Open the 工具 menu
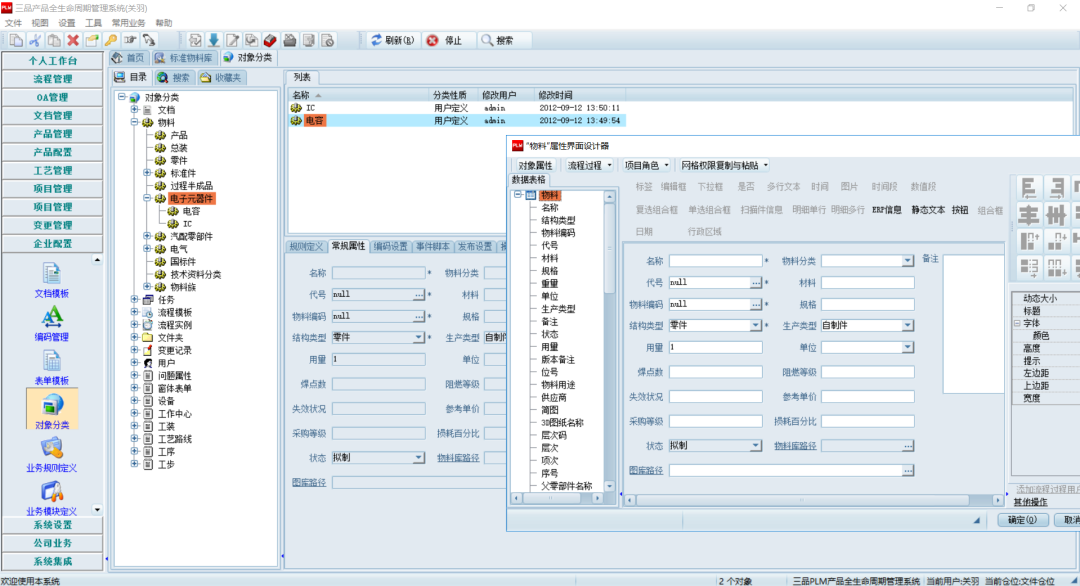Screen dimensions: 1080x586 [93, 22]
